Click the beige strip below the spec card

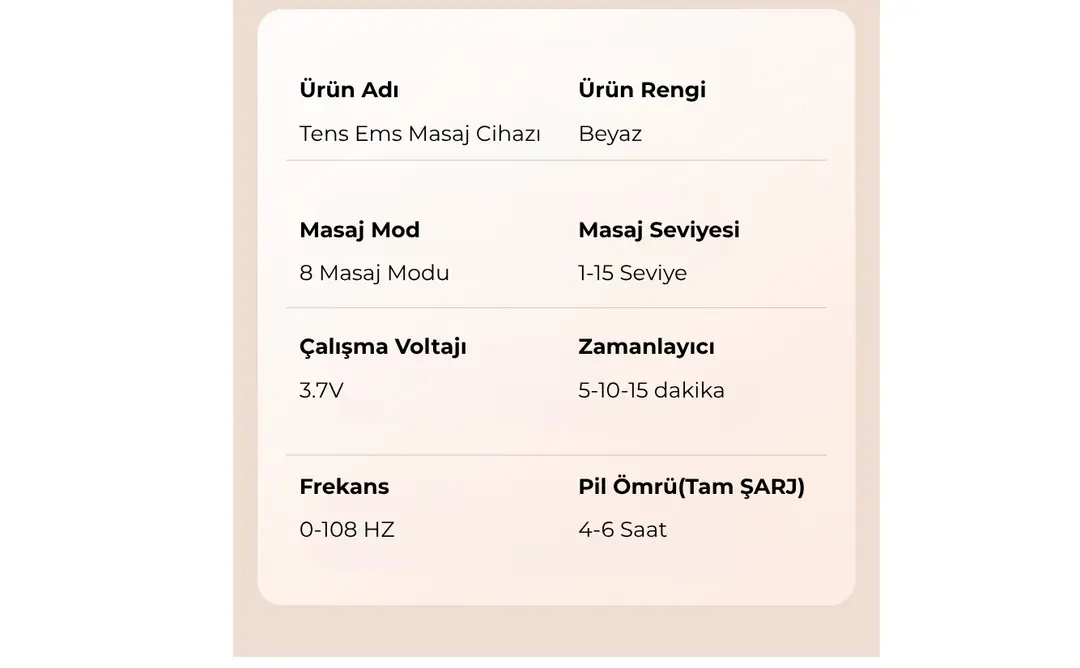pyautogui.click(x=556, y=632)
